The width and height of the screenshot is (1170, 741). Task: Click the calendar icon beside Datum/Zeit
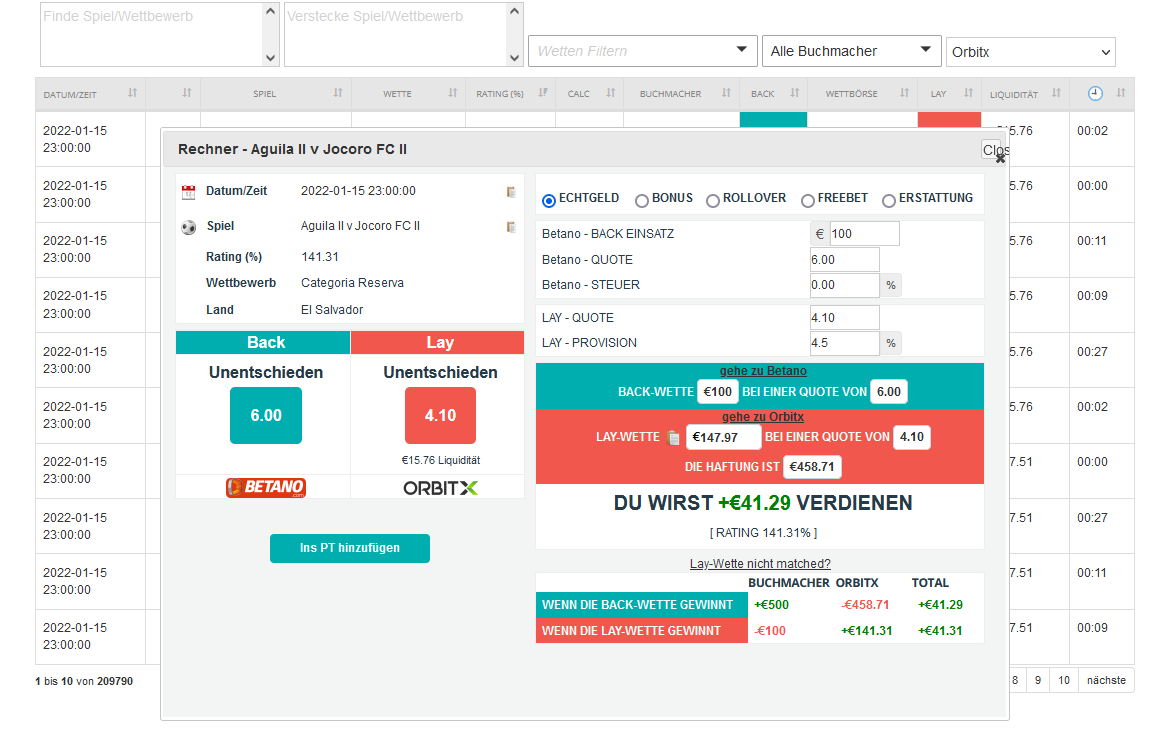pyautogui.click(x=189, y=192)
